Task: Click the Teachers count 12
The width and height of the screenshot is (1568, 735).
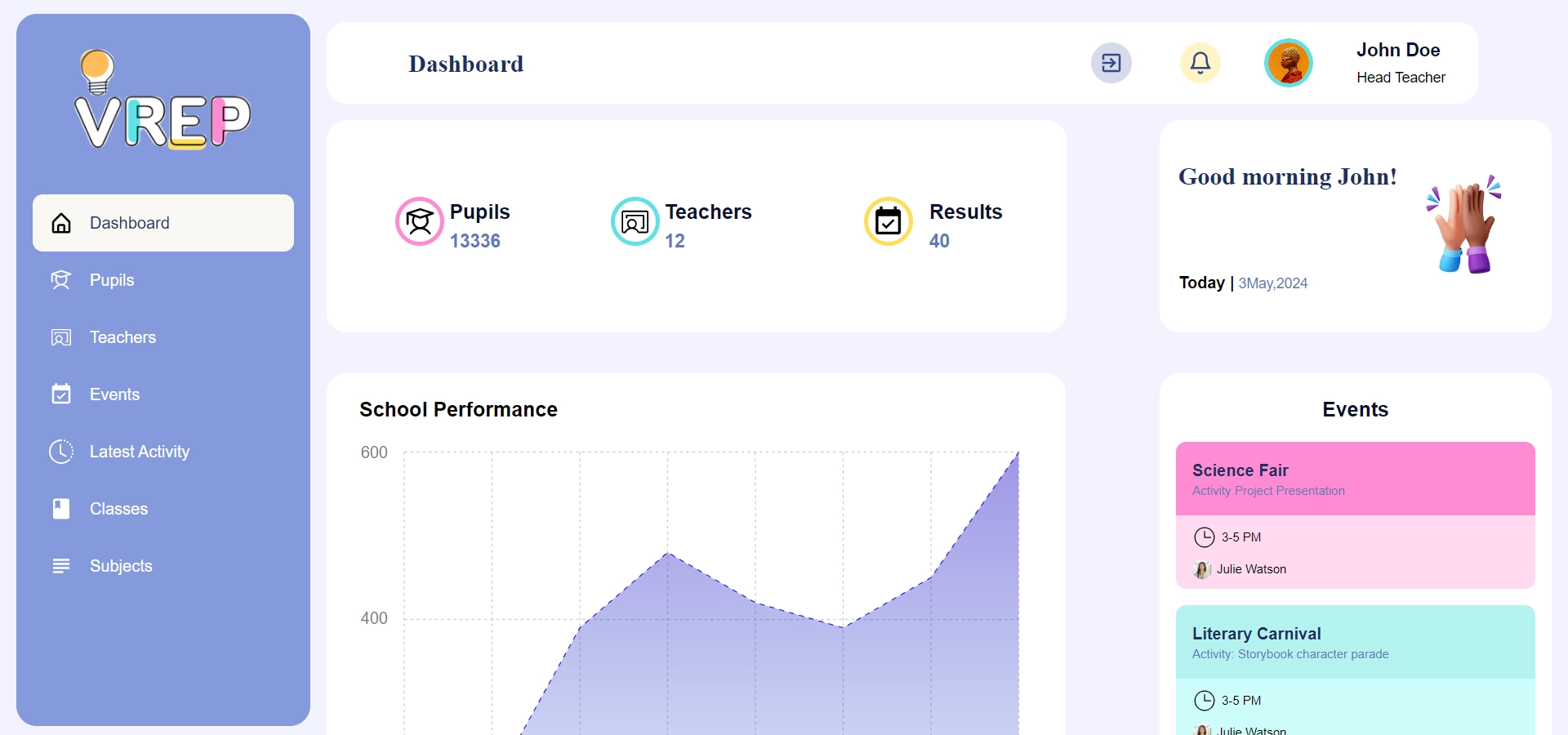Action: click(x=675, y=241)
